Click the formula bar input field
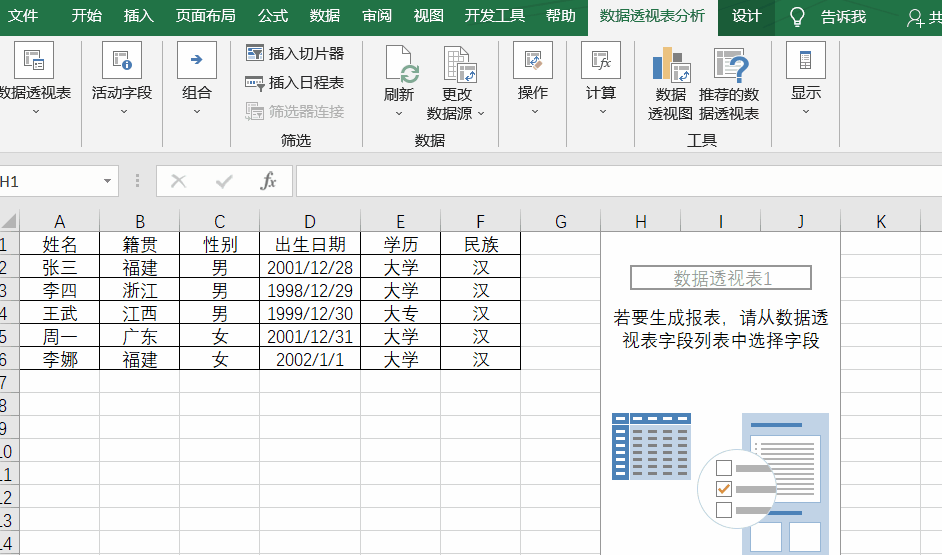942x555 pixels. (x=619, y=181)
